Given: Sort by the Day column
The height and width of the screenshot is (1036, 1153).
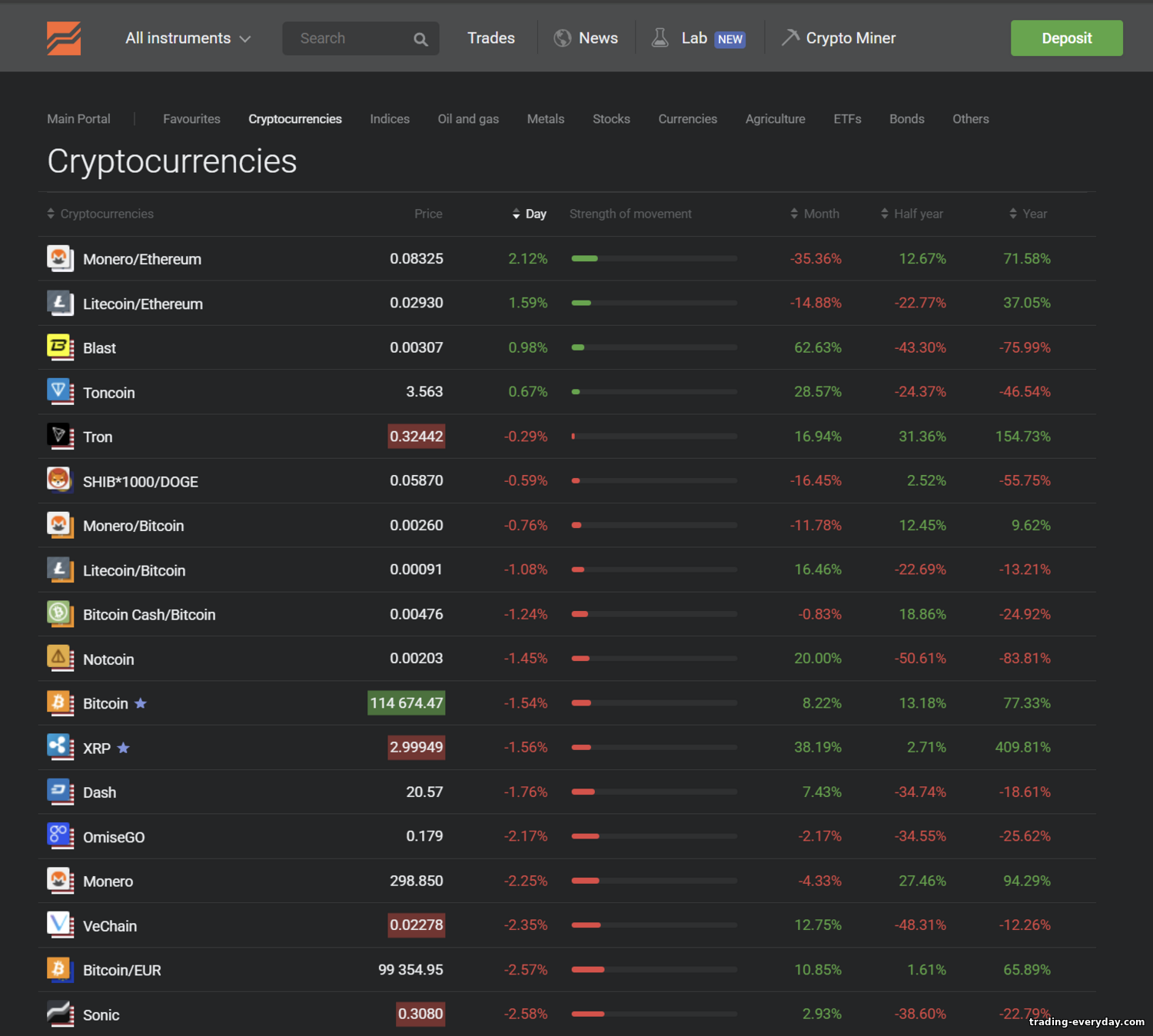Looking at the screenshot, I should 530,214.
